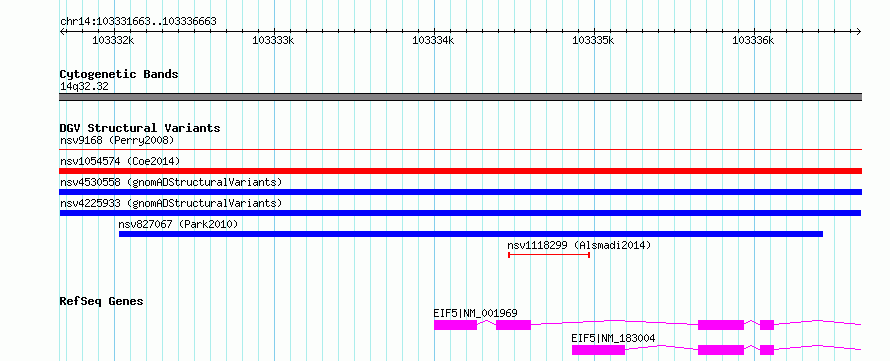Select the blue nsv4530558 variant bar
This screenshot has width=890, height=361.
click(461, 192)
